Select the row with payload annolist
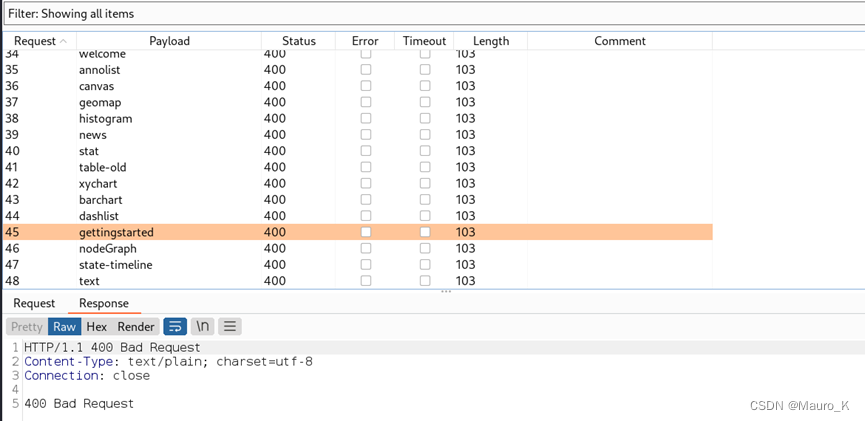The width and height of the screenshot is (865, 421). (x=357, y=70)
